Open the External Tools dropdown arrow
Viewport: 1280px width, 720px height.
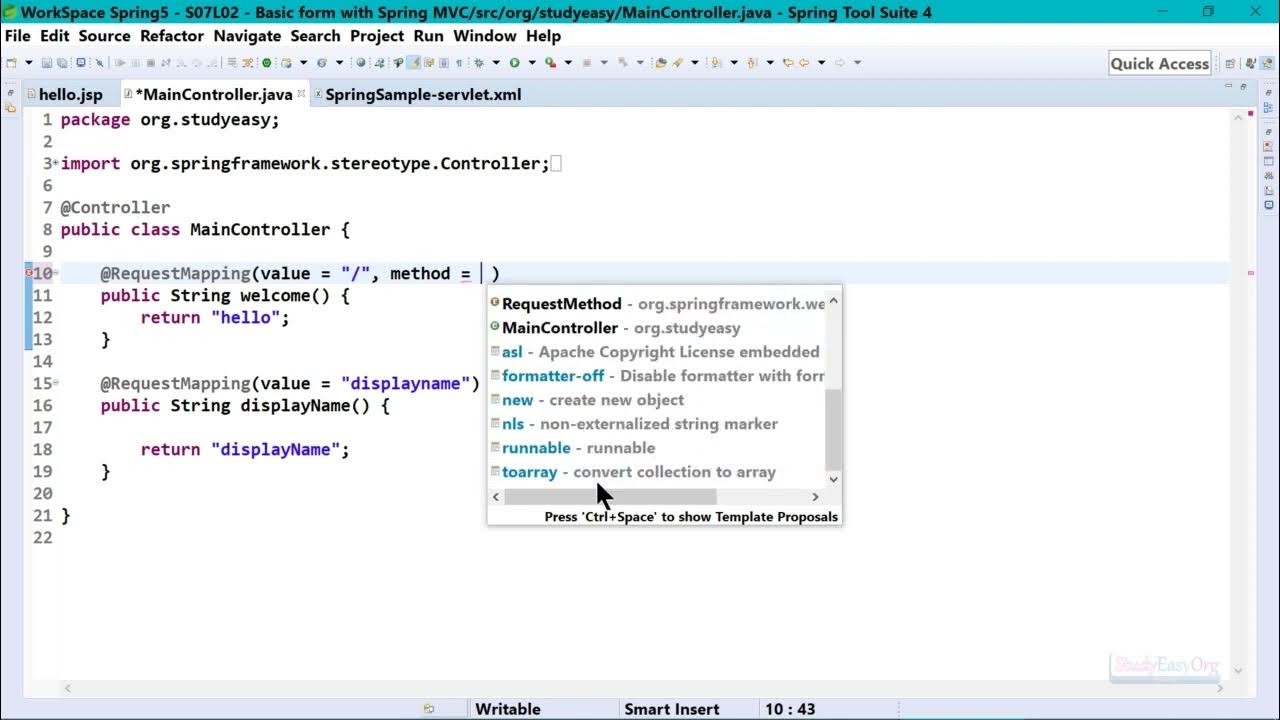tap(568, 63)
